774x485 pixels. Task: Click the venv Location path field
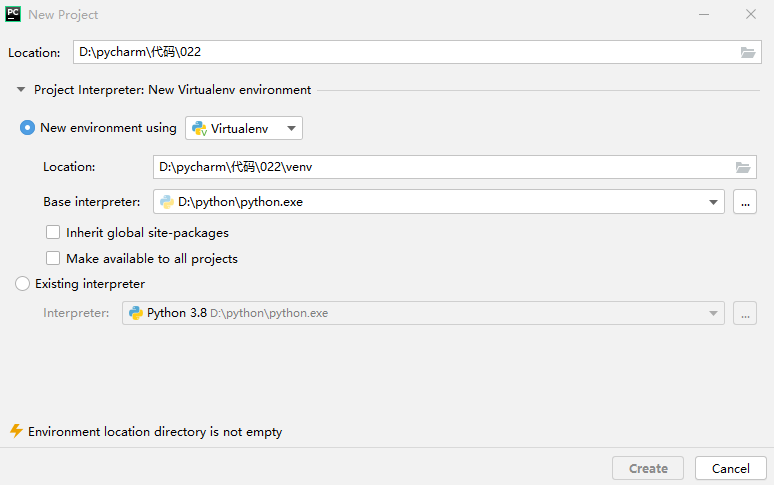tap(455, 167)
